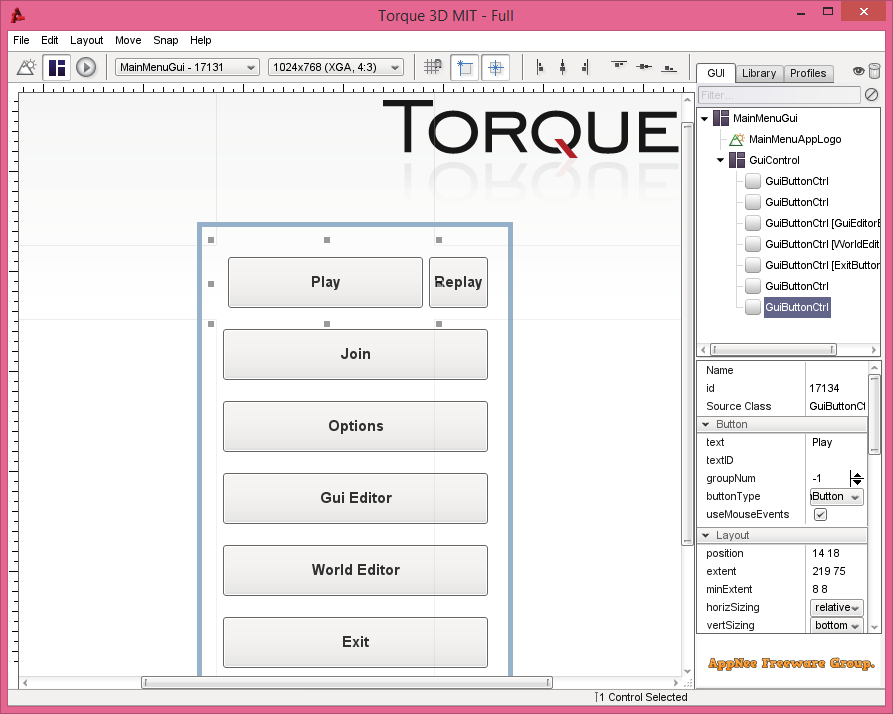Viewport: 893px width, 714px height.
Task: Open the vertSizing bottom dropdown
Action: 837,625
